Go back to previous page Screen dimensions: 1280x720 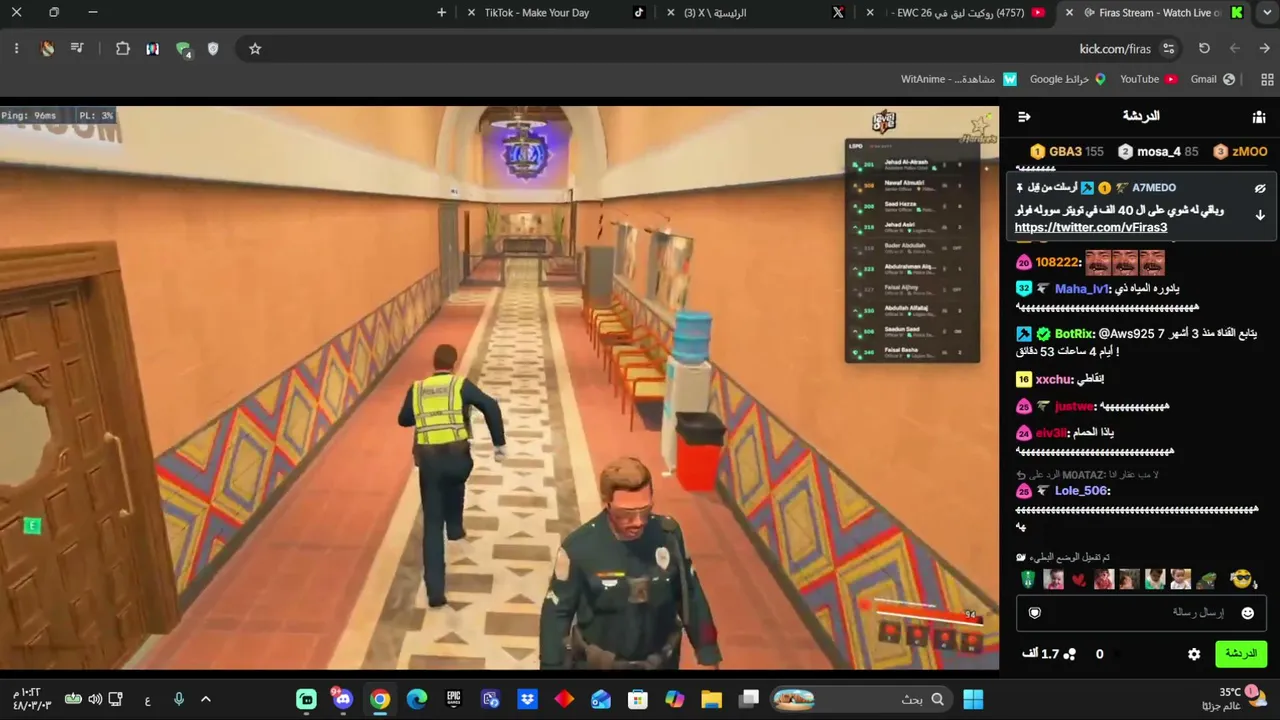click(1265, 48)
